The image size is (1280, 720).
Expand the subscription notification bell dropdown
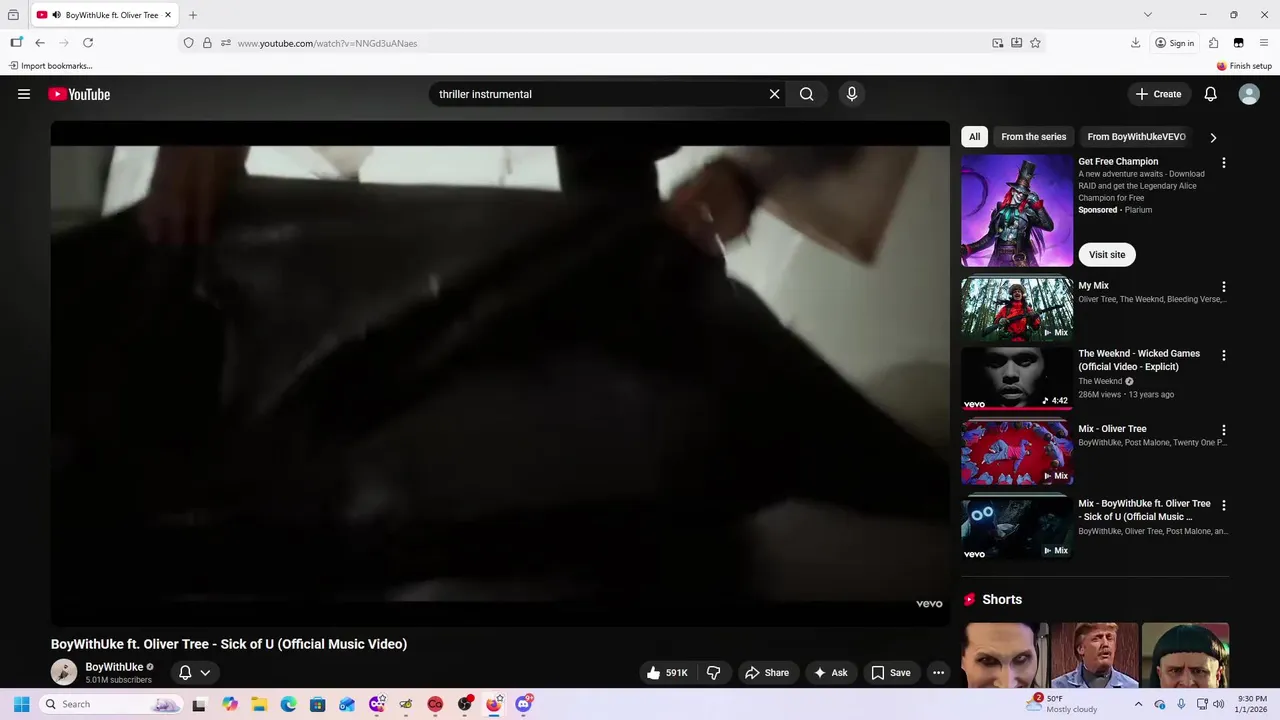coord(195,673)
